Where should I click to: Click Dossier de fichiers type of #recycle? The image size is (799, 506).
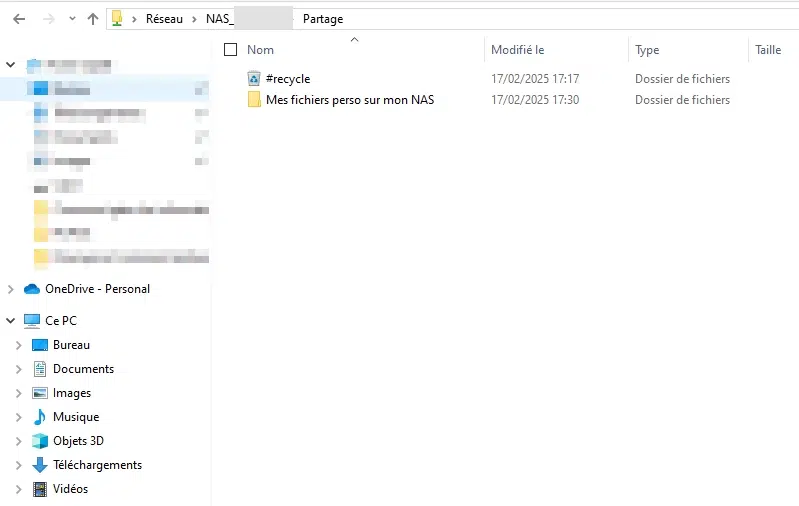[682, 79]
